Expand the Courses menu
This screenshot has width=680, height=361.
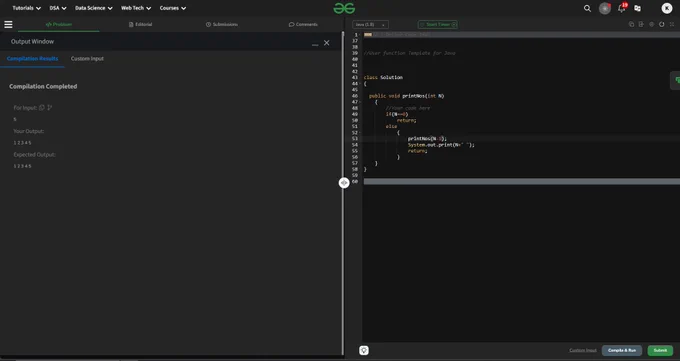(173, 8)
